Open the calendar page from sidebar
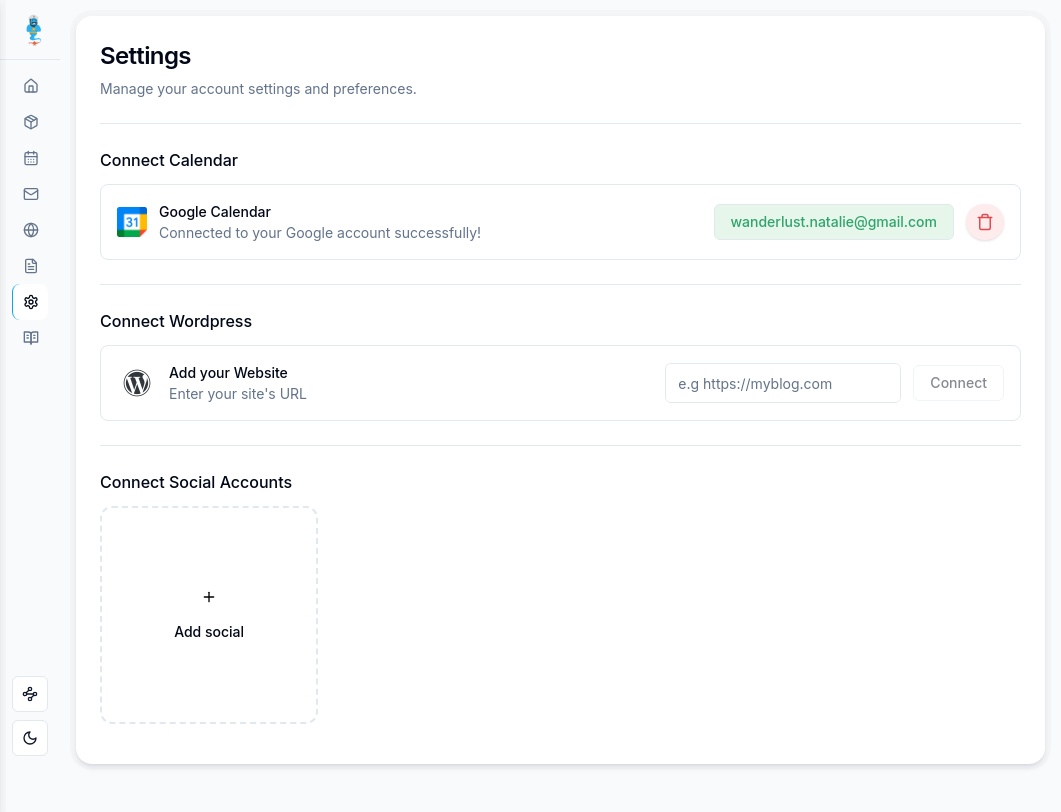This screenshot has width=1061, height=812. coord(31,158)
